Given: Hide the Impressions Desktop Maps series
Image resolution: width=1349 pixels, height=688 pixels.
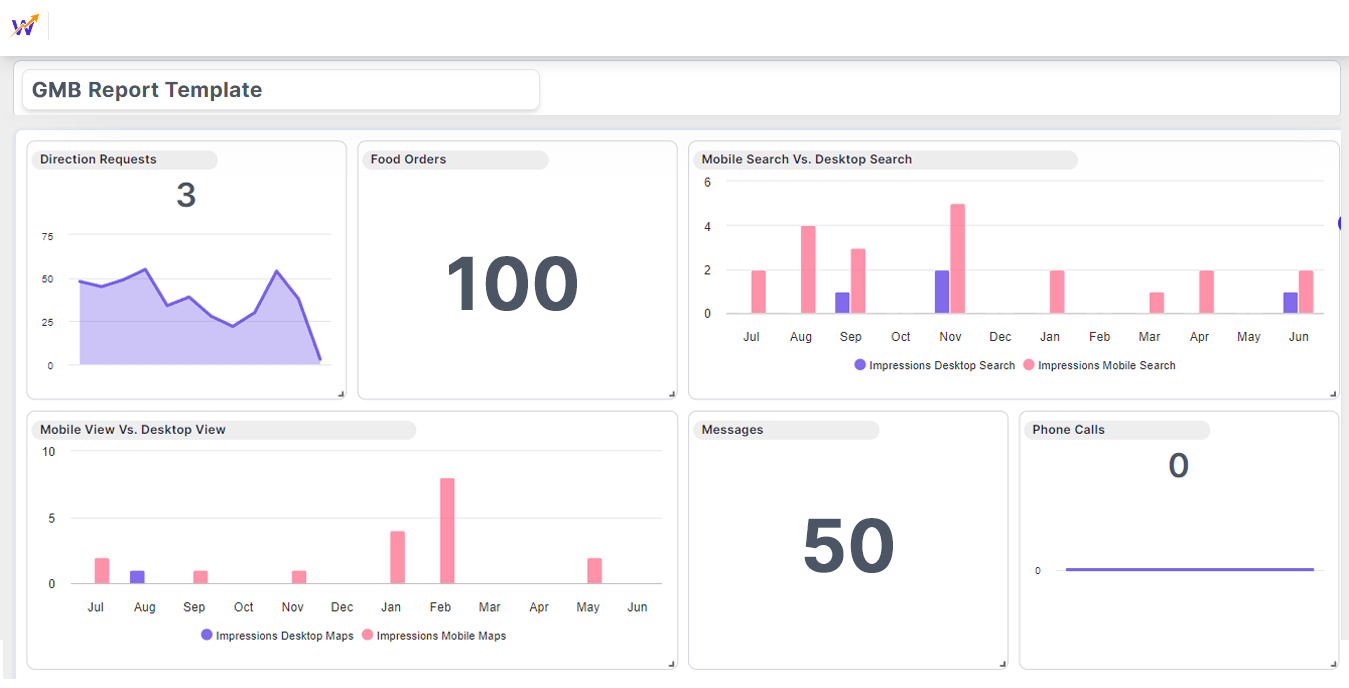Looking at the screenshot, I should [277, 636].
